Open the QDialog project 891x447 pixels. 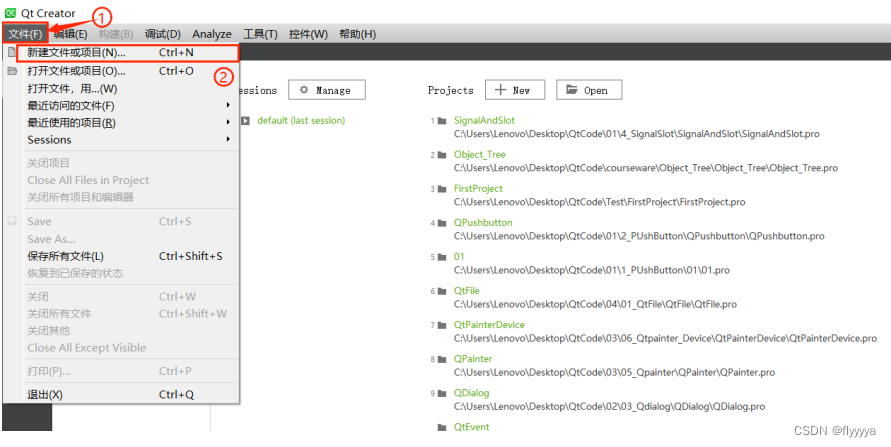coord(471,393)
